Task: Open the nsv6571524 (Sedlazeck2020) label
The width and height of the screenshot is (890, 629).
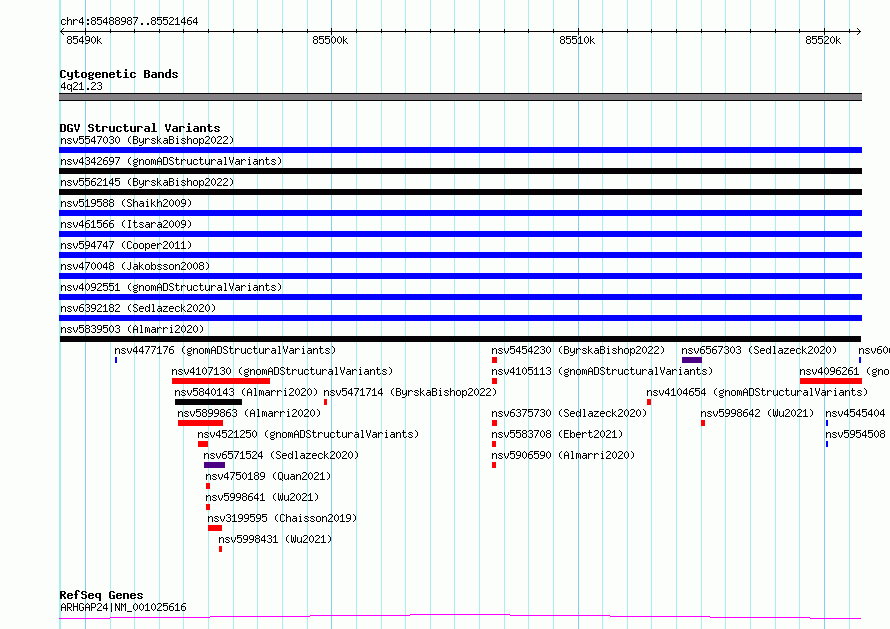Action: pos(281,455)
